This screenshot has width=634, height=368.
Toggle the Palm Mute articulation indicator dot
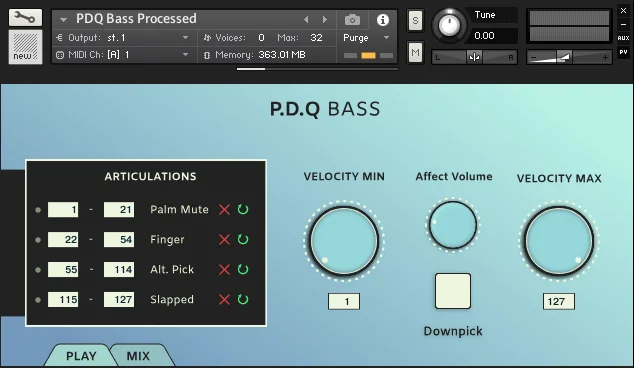(x=38, y=210)
